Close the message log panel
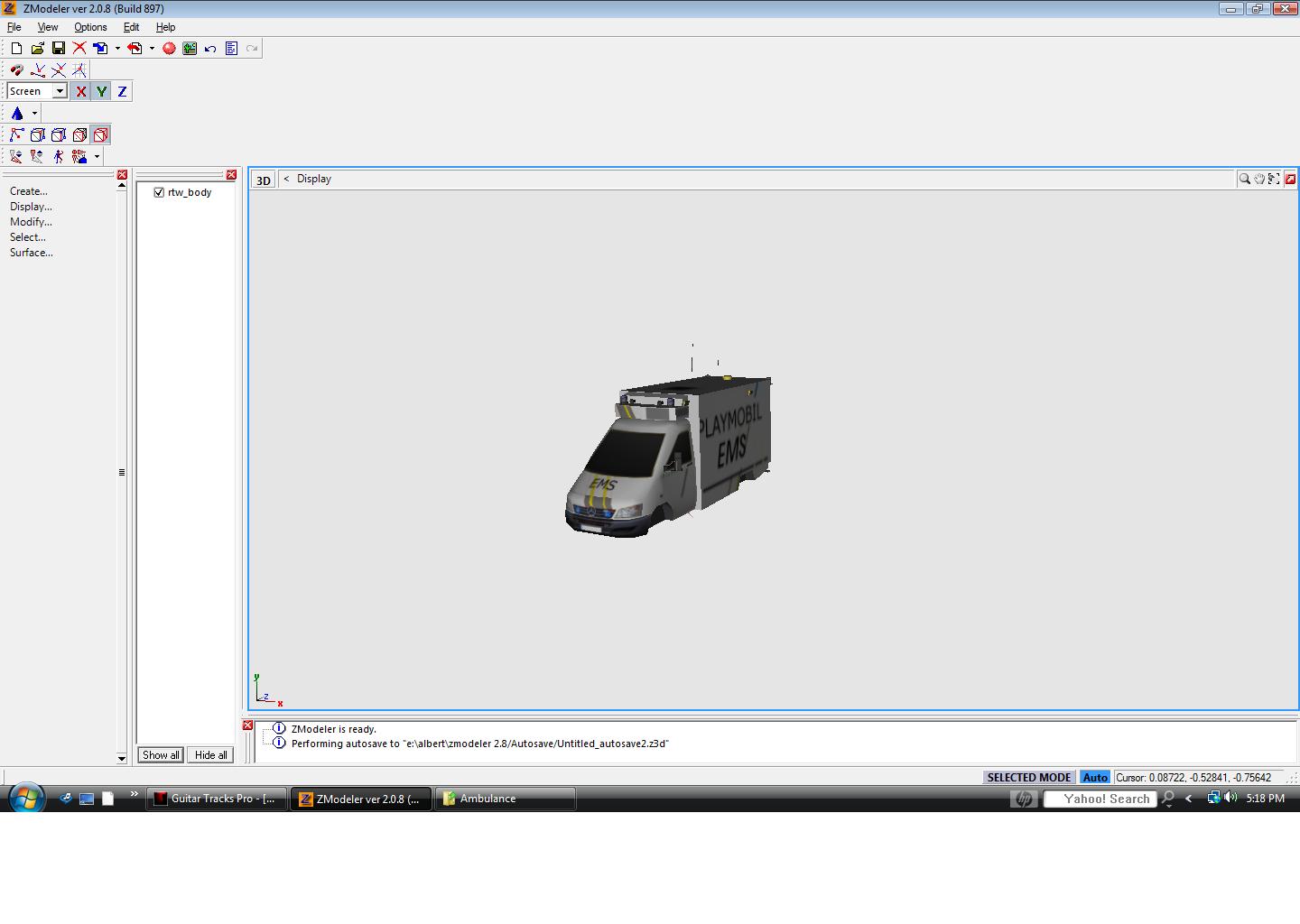This screenshot has height=924, width=1300. 247,725
